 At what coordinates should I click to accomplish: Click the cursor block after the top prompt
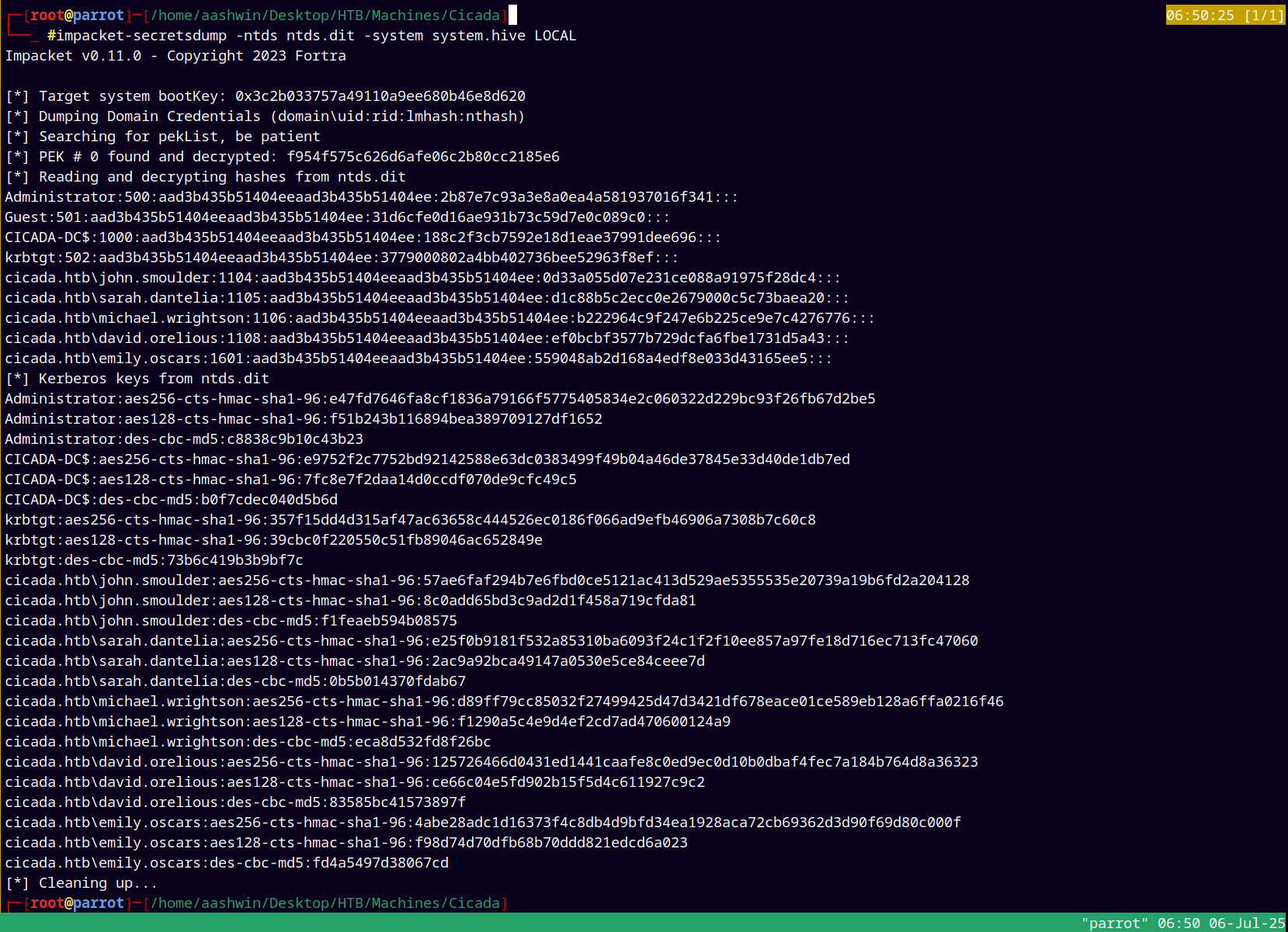coord(512,15)
